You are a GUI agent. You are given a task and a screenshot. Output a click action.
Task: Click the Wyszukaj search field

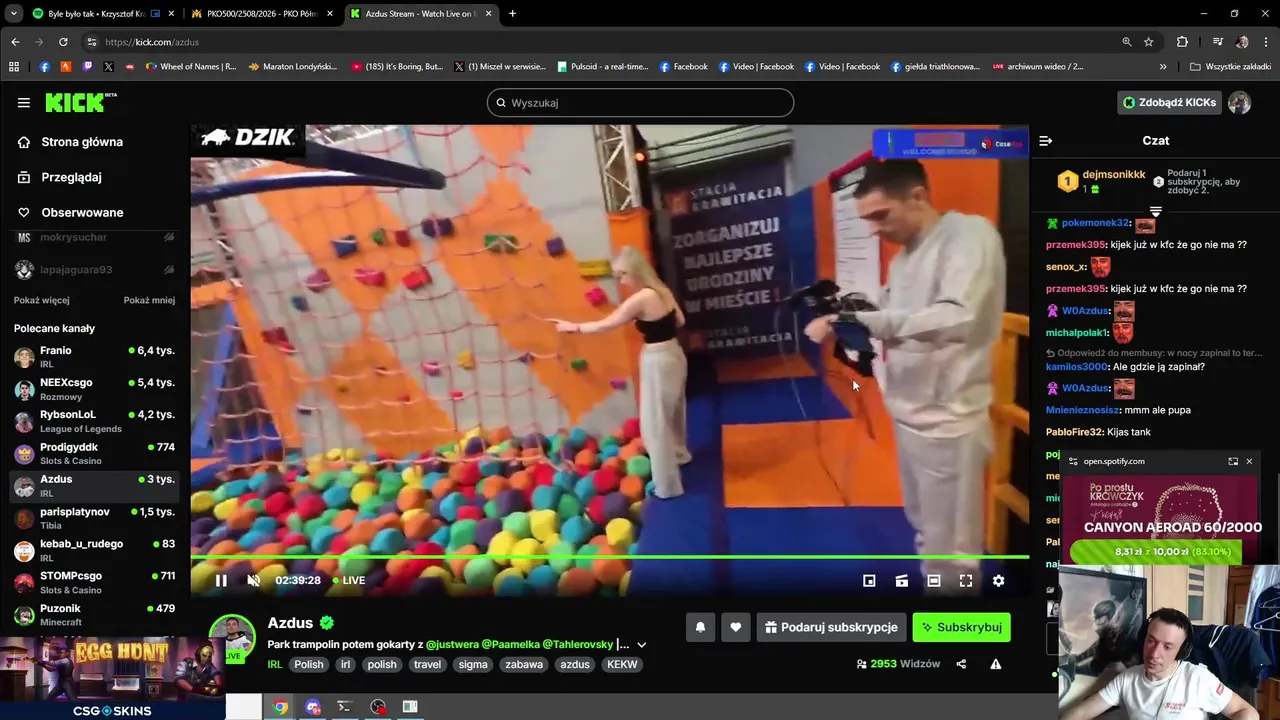click(640, 102)
